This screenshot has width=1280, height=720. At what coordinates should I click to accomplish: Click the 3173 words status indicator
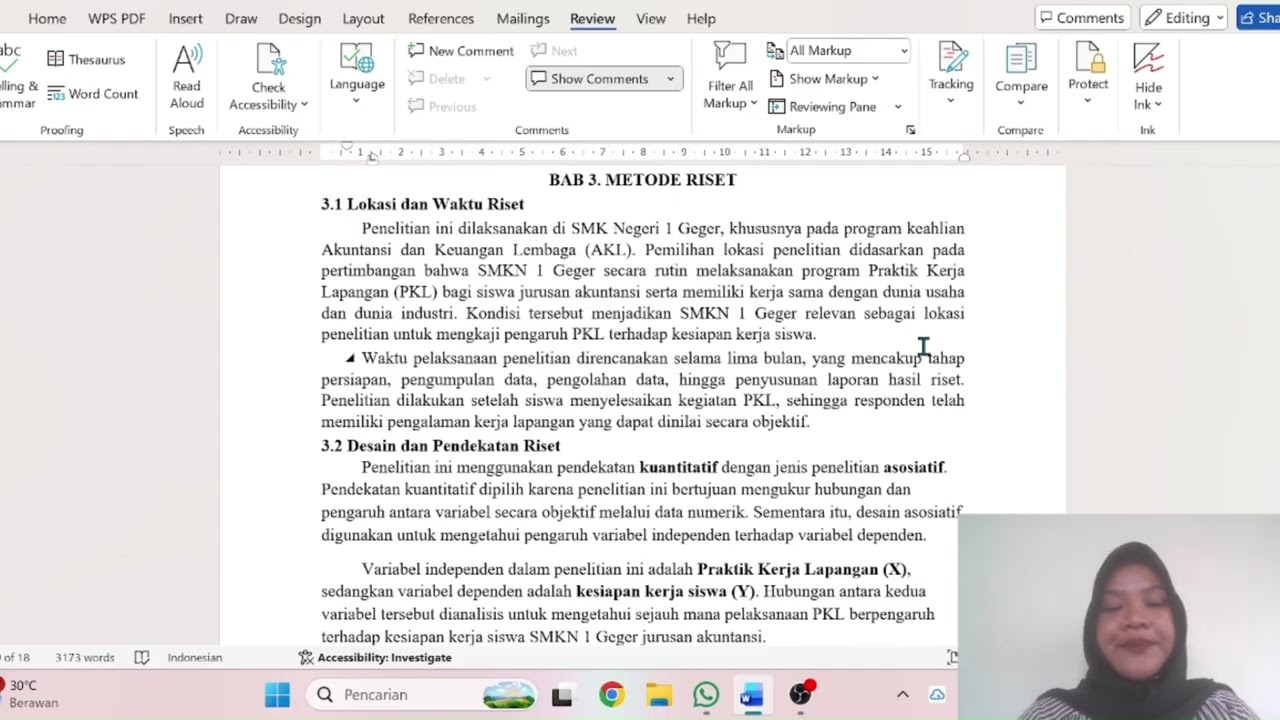(x=85, y=658)
